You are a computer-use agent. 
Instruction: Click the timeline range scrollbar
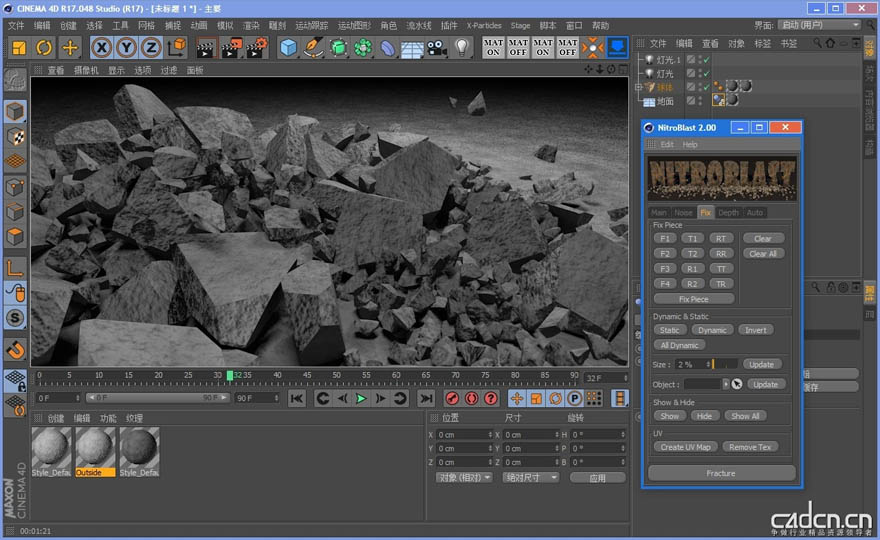[x=157, y=398]
